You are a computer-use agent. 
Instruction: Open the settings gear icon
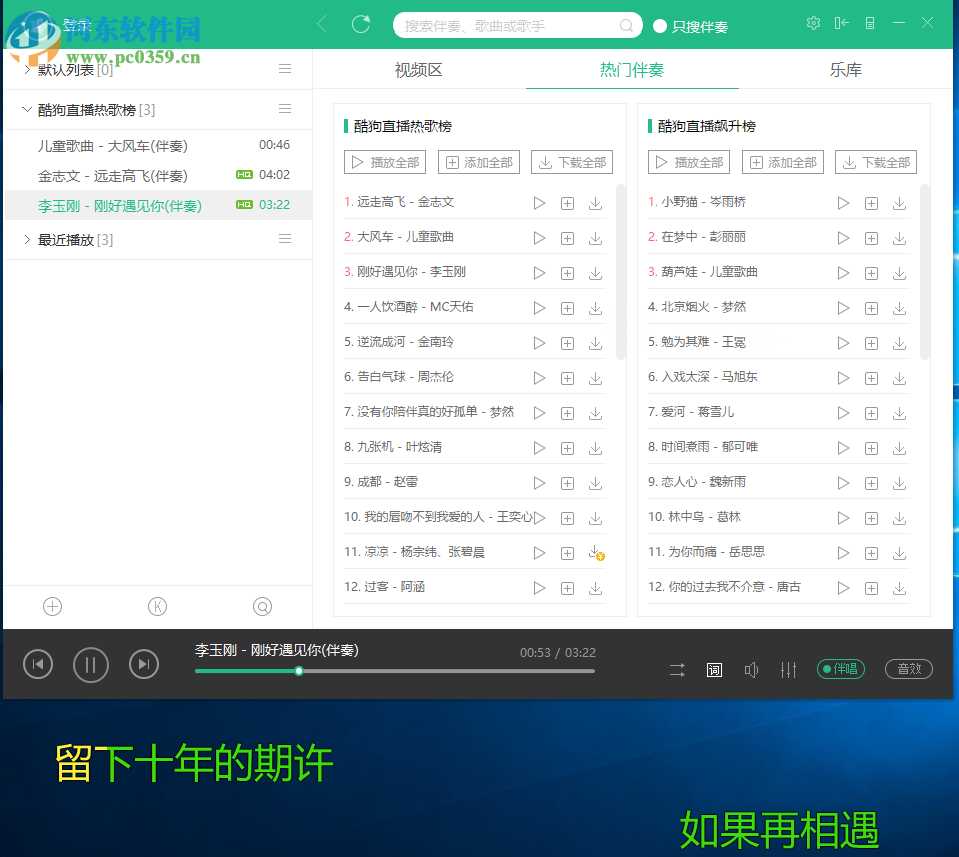pos(813,22)
